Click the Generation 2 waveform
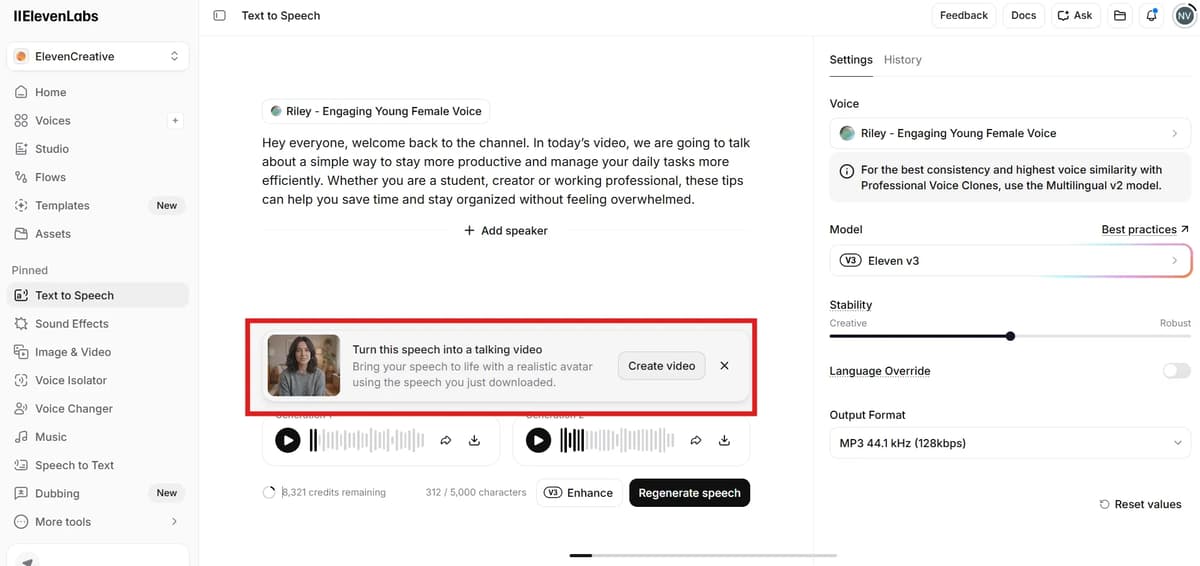 click(617, 440)
